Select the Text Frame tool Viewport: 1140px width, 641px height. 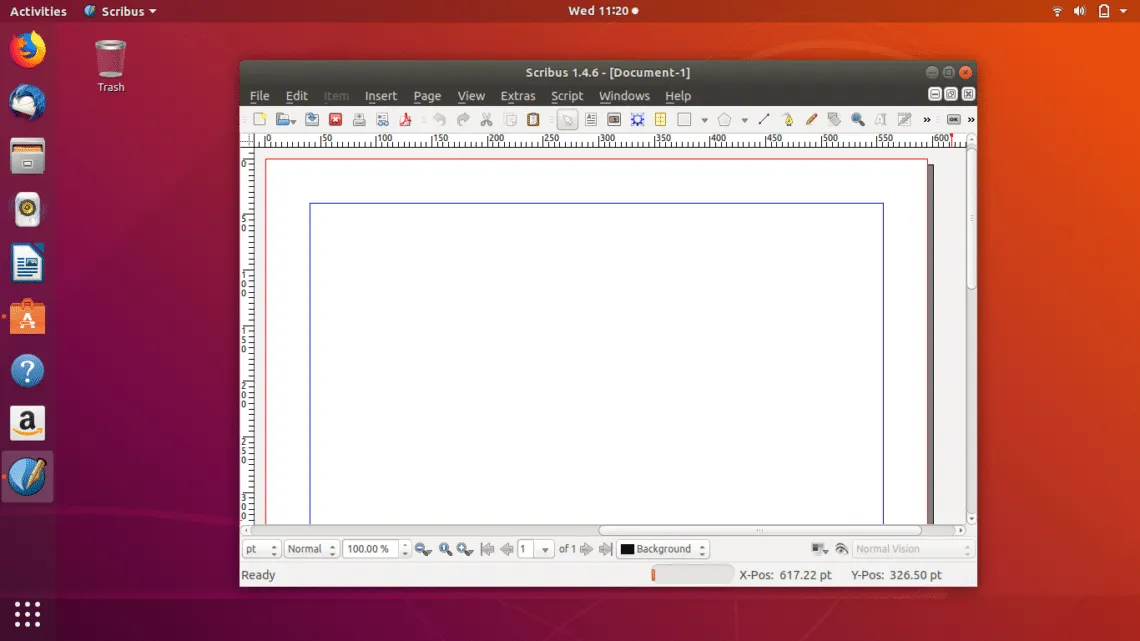pyautogui.click(x=590, y=120)
